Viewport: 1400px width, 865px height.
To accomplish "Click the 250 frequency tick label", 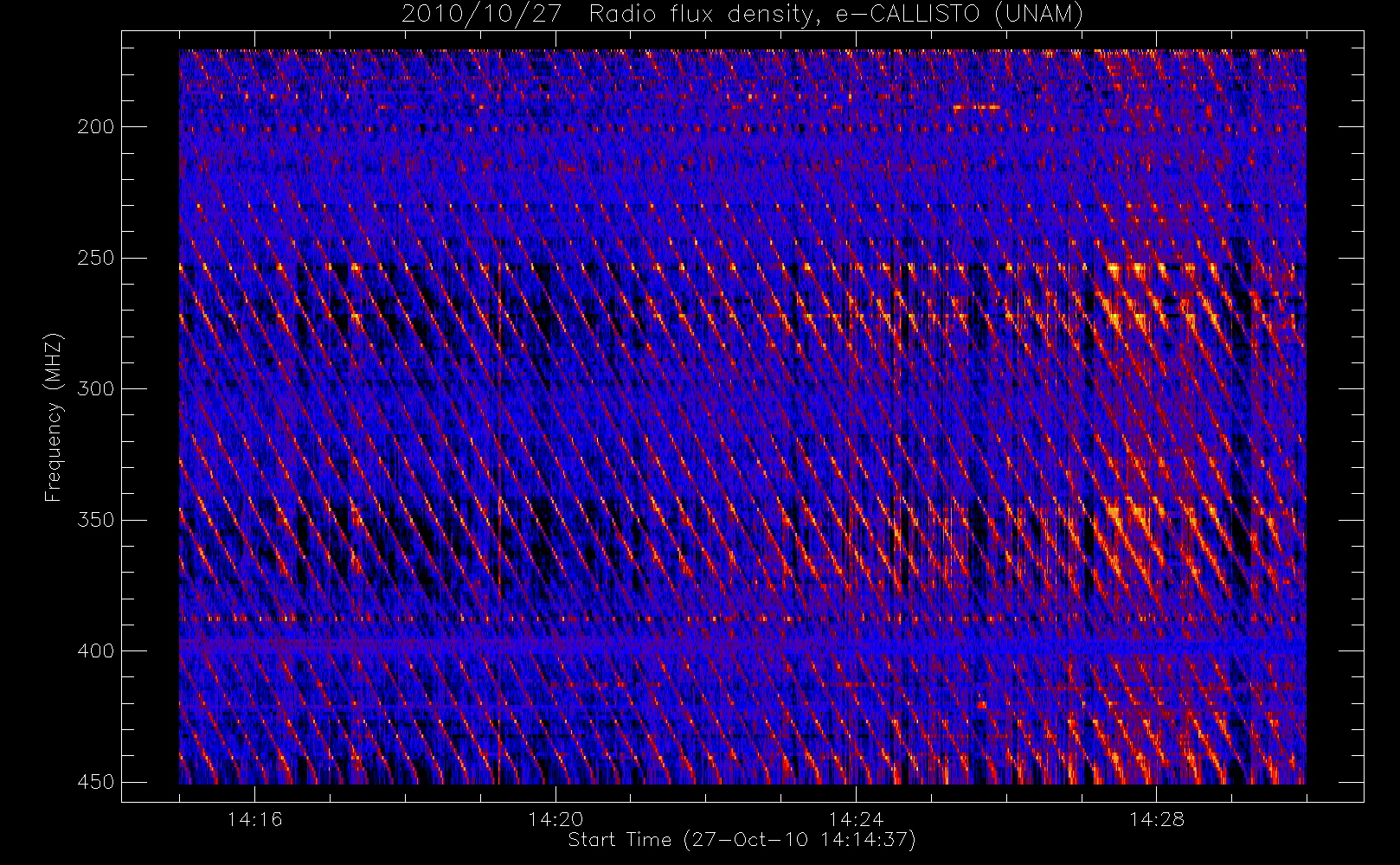I will 95,258.
